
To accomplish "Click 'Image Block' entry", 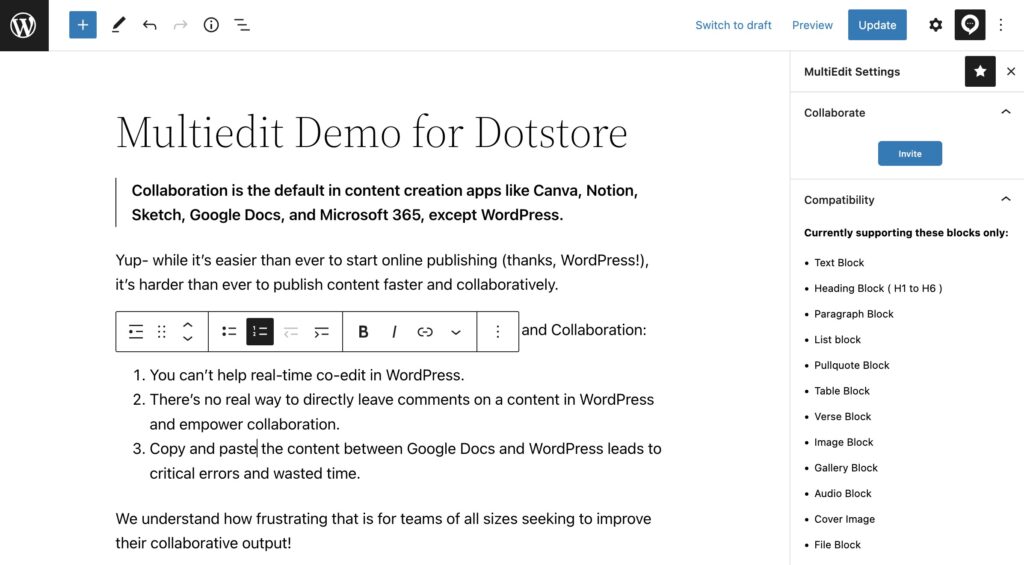I will pos(843,442).
